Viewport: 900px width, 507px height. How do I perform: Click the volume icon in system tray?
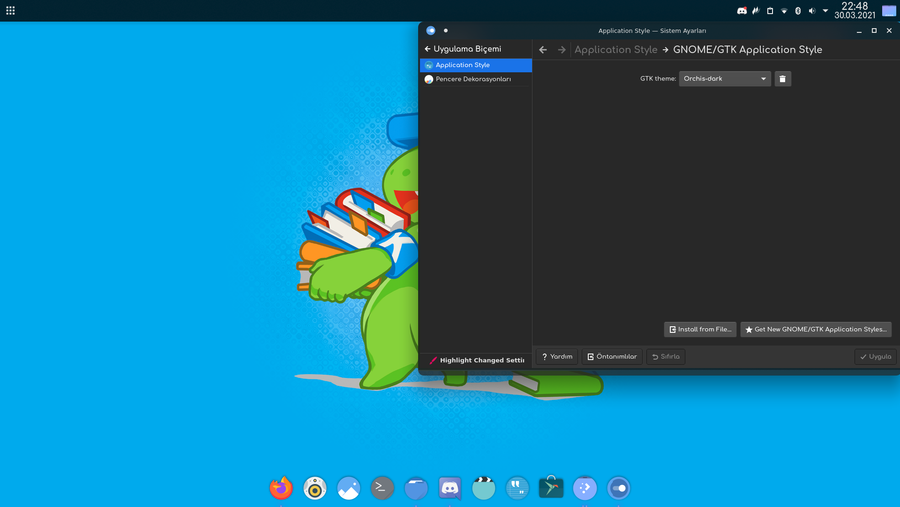[812, 11]
